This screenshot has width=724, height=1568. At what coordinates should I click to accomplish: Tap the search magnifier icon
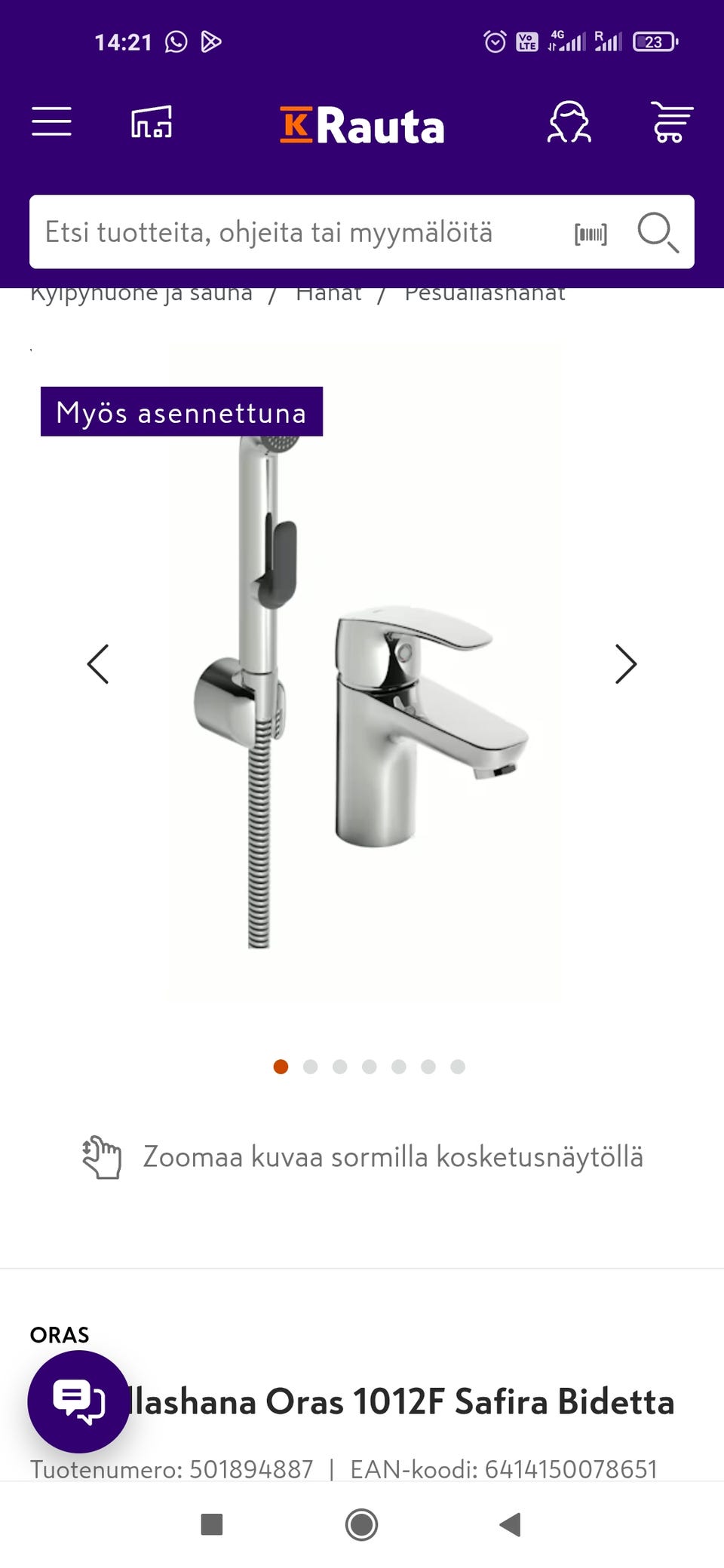click(658, 232)
